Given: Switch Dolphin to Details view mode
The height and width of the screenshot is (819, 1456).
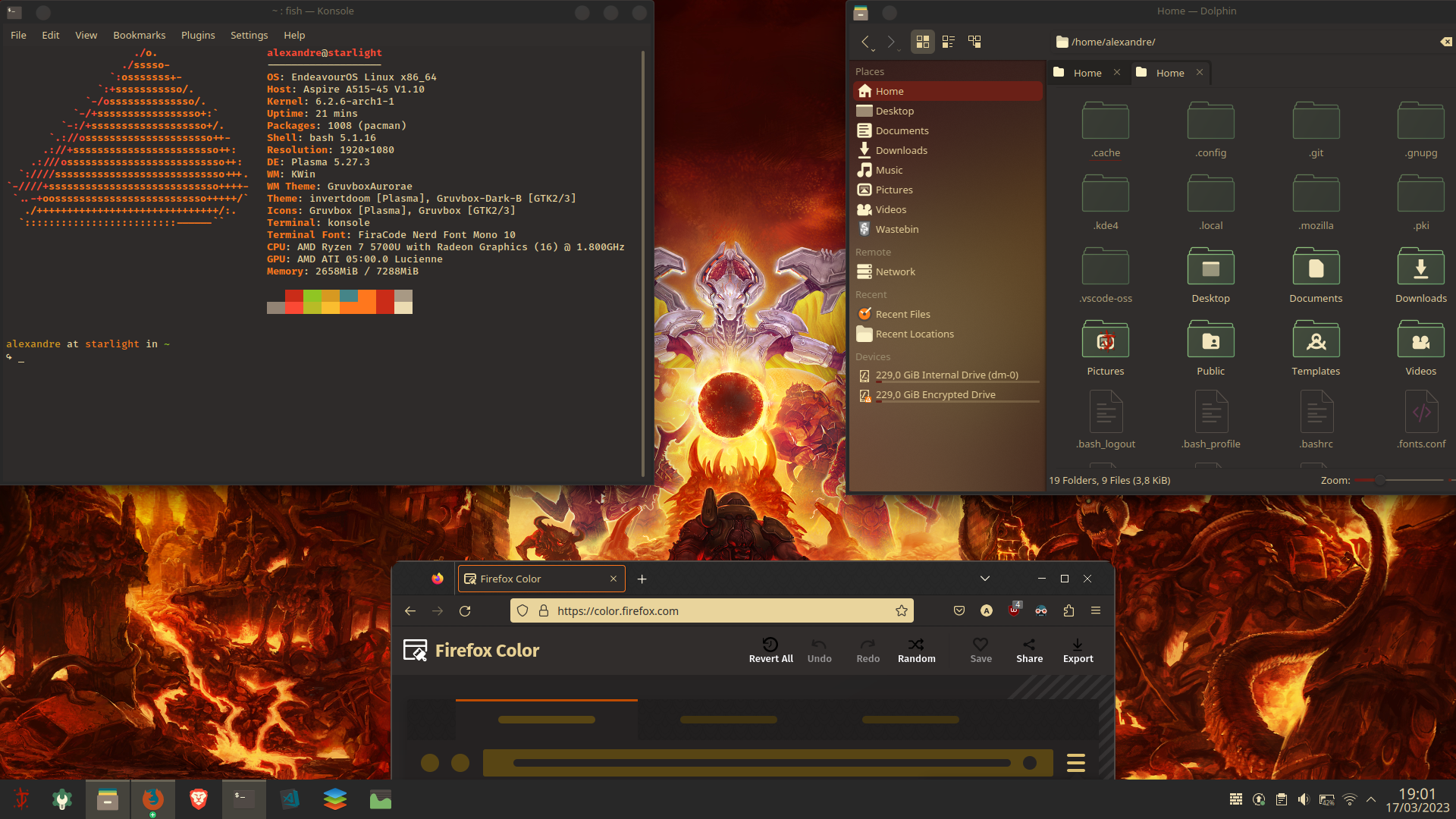Looking at the screenshot, I should (x=974, y=42).
